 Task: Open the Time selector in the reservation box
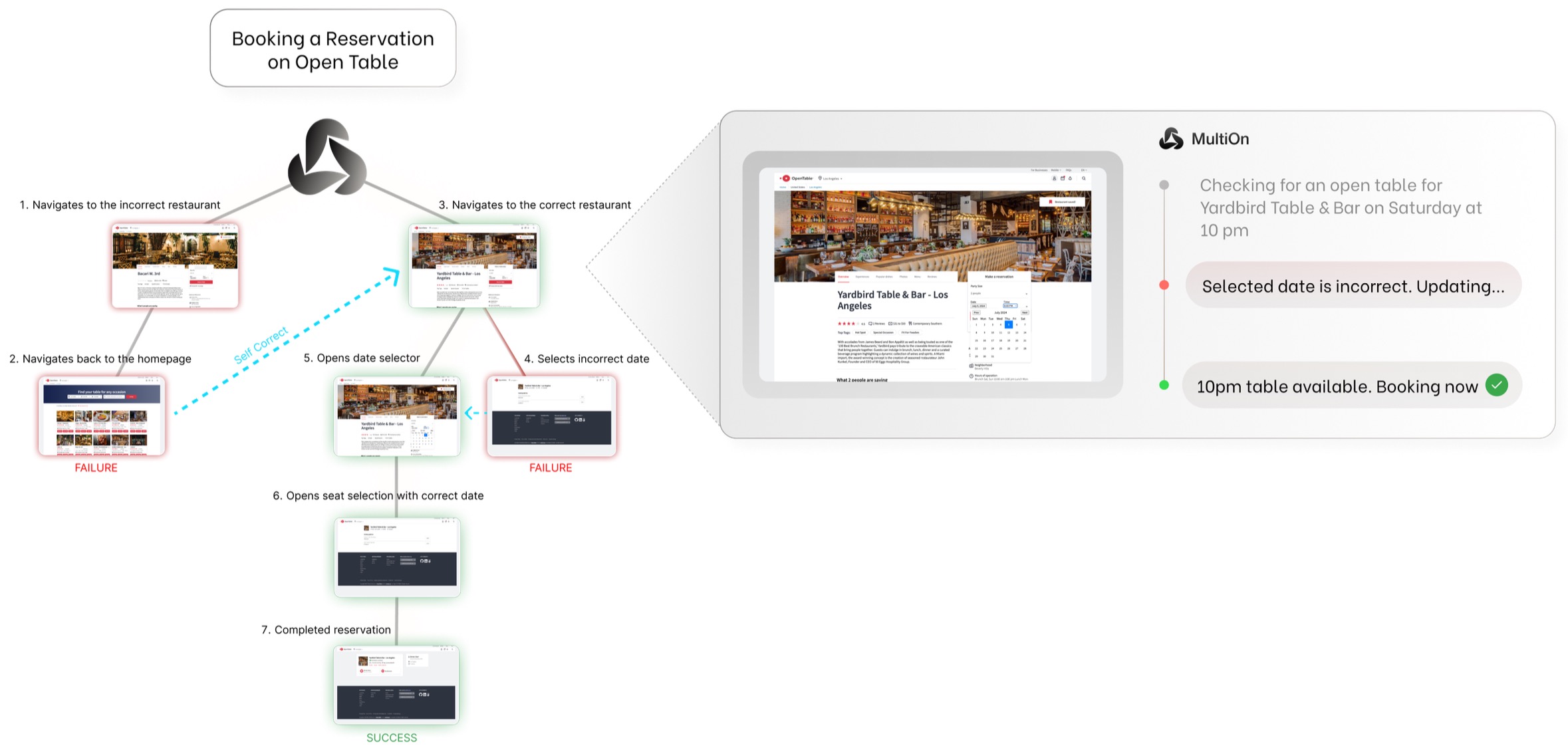coord(1010,306)
